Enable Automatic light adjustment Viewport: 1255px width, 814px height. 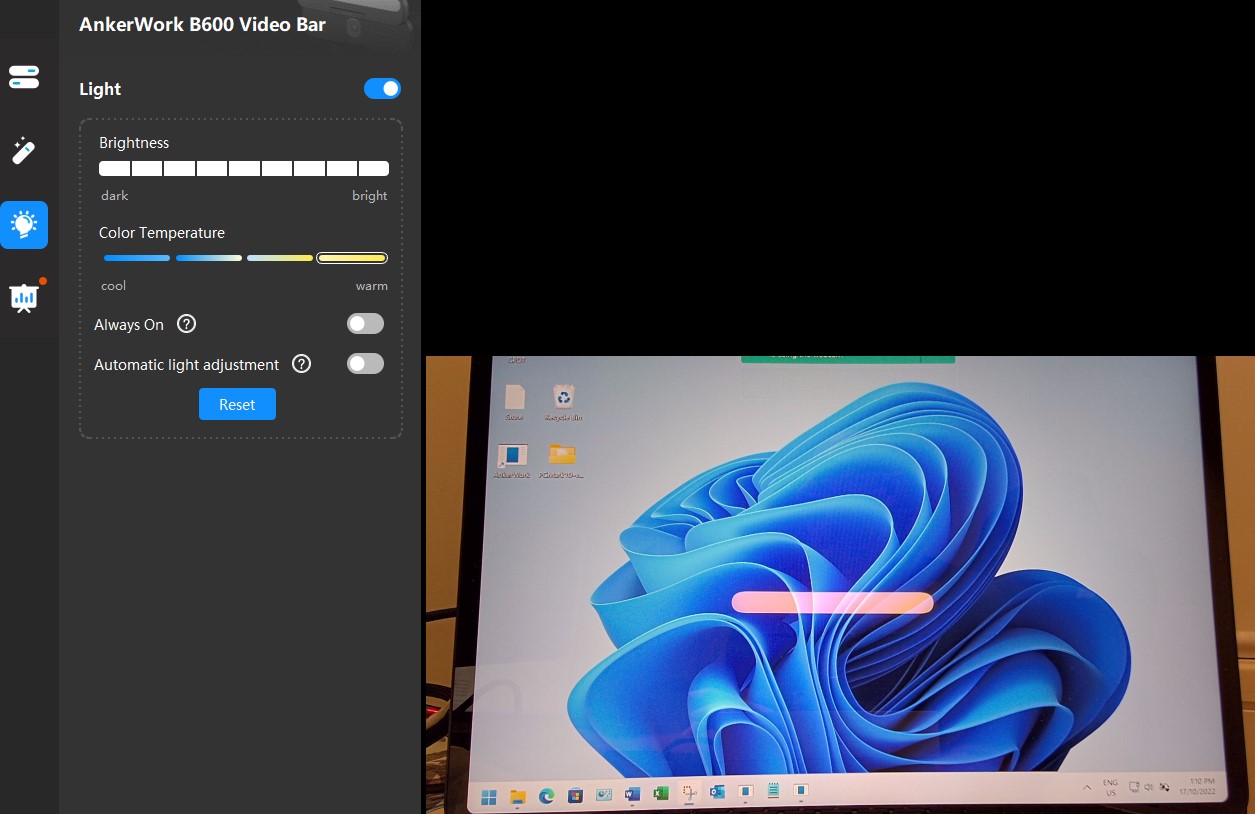coord(365,364)
